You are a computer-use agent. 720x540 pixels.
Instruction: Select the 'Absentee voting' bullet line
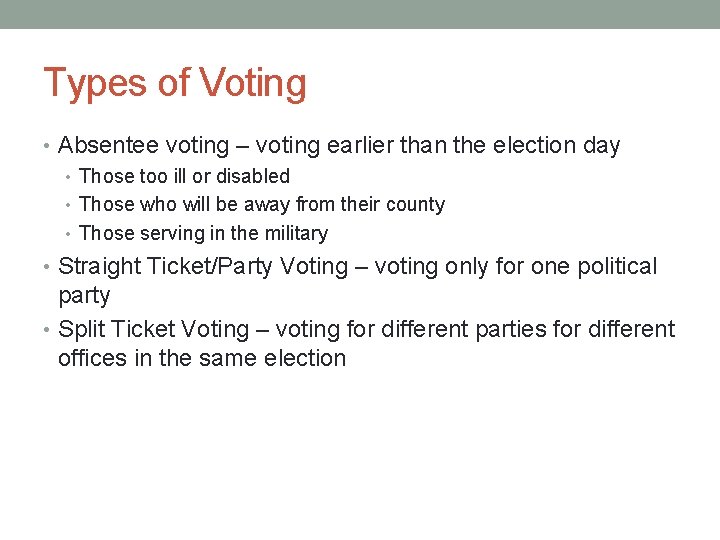339,146
